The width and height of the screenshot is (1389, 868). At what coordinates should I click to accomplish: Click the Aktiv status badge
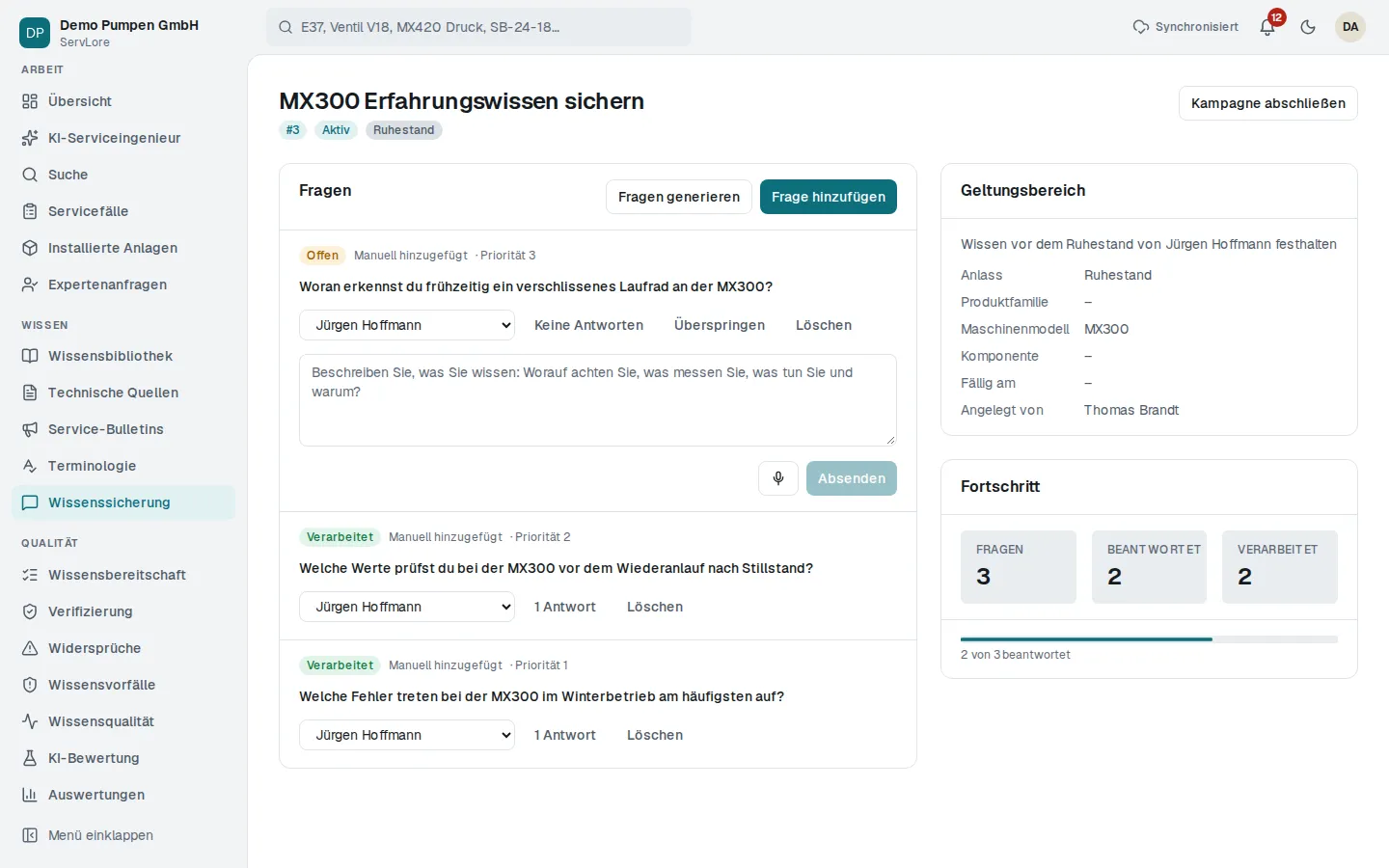337,130
